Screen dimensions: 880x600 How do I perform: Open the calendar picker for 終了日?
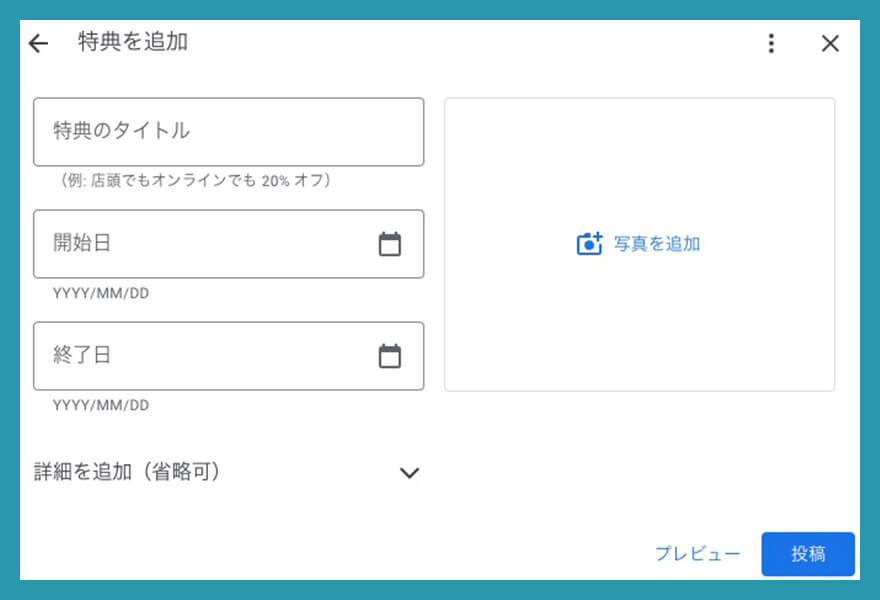[x=390, y=356]
